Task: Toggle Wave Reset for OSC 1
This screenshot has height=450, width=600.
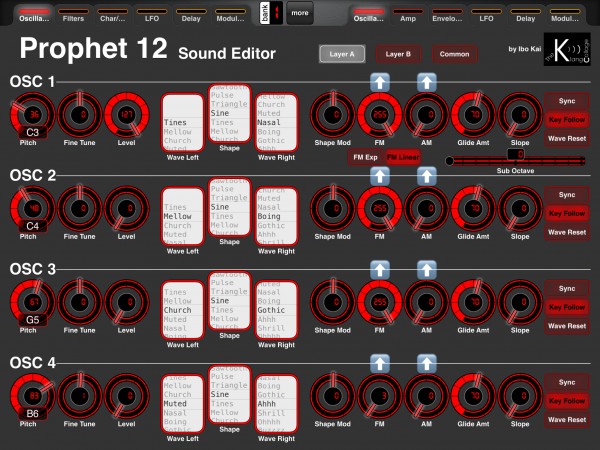Action: 567,139
